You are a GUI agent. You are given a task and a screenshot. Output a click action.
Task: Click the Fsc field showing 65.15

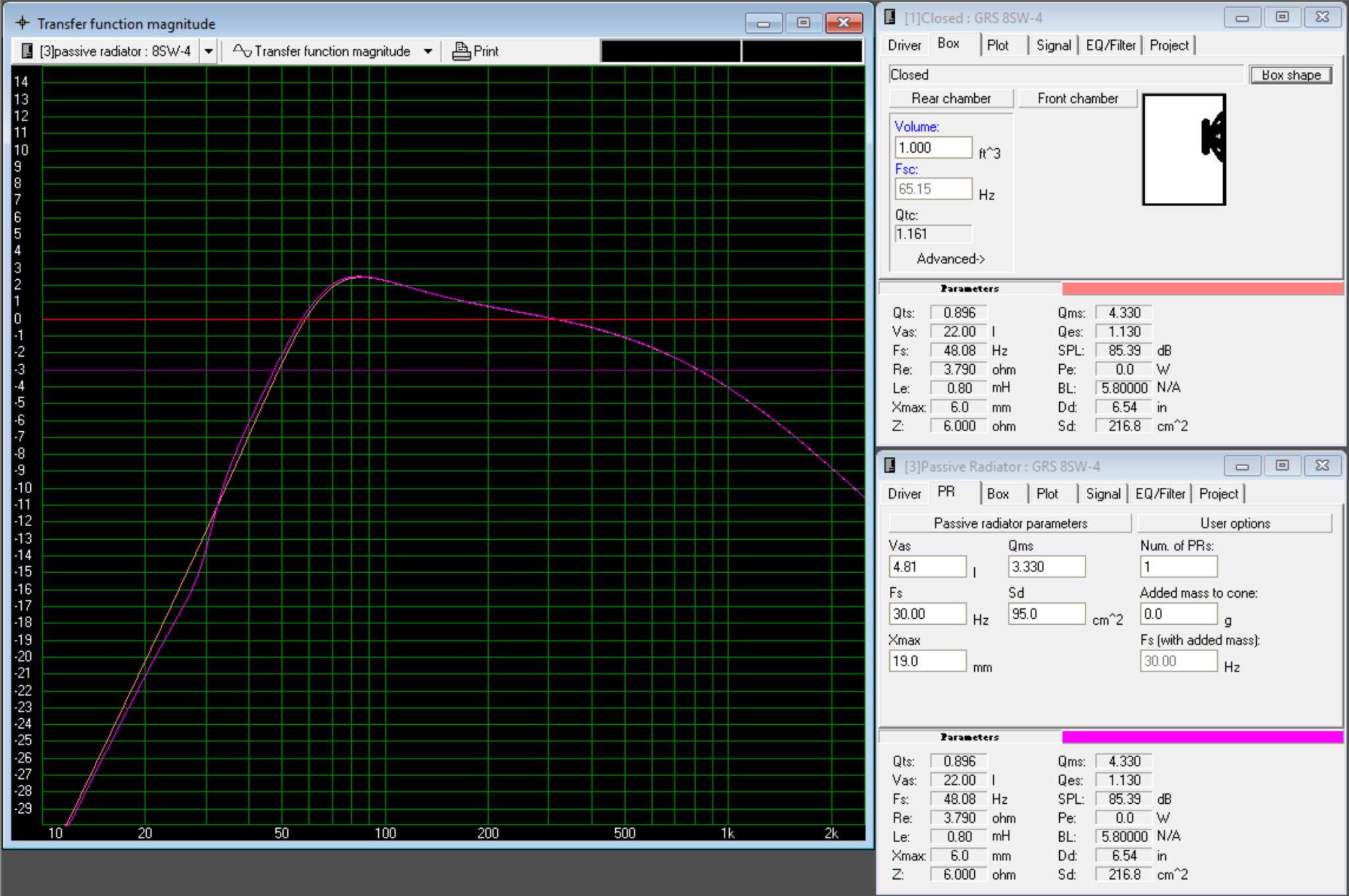933,189
